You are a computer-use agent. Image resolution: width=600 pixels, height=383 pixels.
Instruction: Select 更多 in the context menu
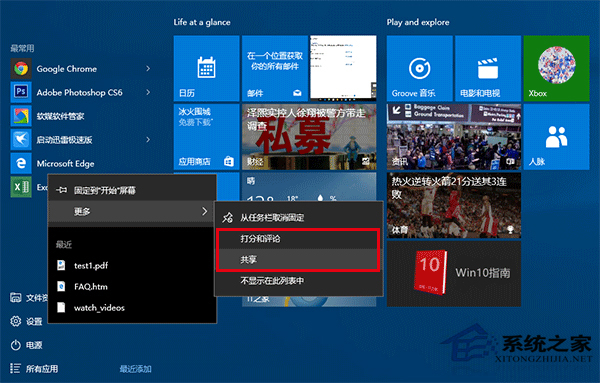(x=132, y=211)
